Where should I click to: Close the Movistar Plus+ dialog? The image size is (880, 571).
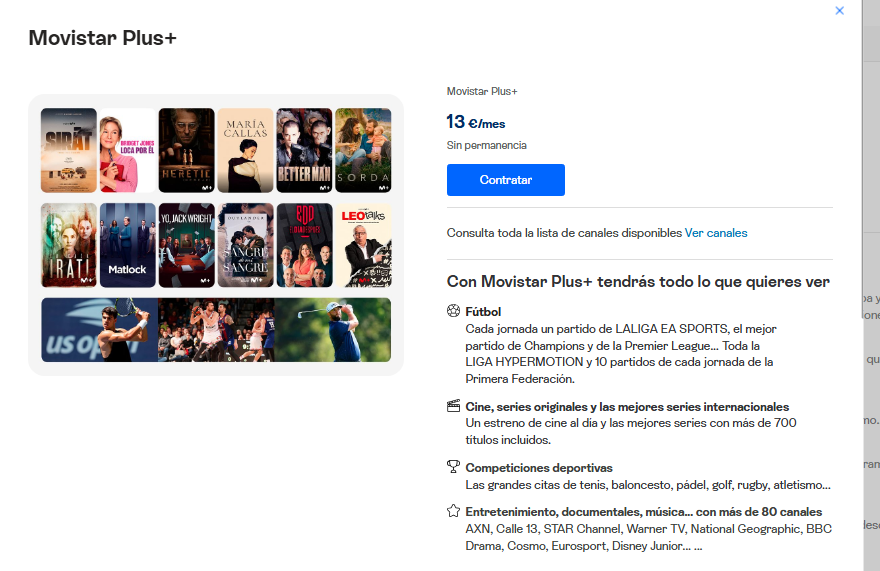click(x=839, y=11)
